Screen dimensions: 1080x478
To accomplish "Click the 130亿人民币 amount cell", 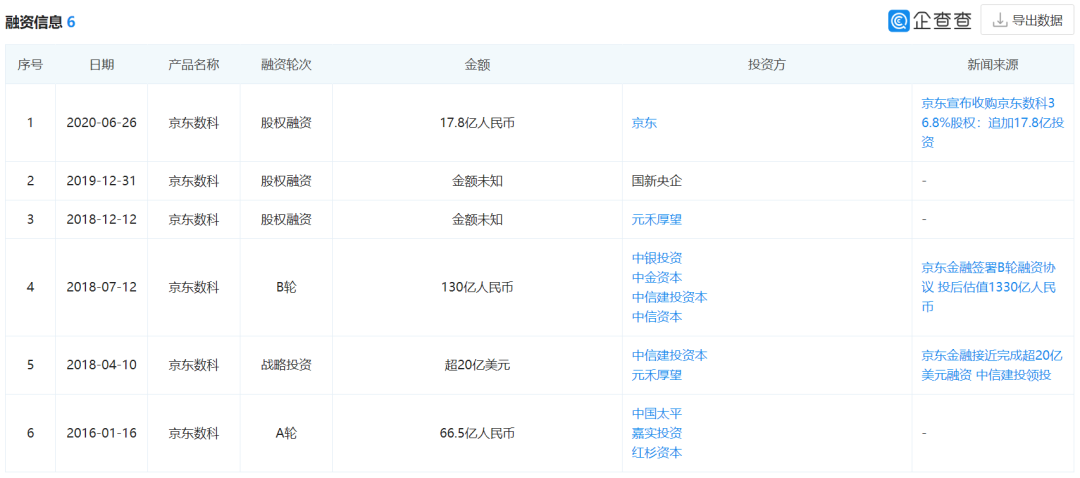I will point(477,287).
